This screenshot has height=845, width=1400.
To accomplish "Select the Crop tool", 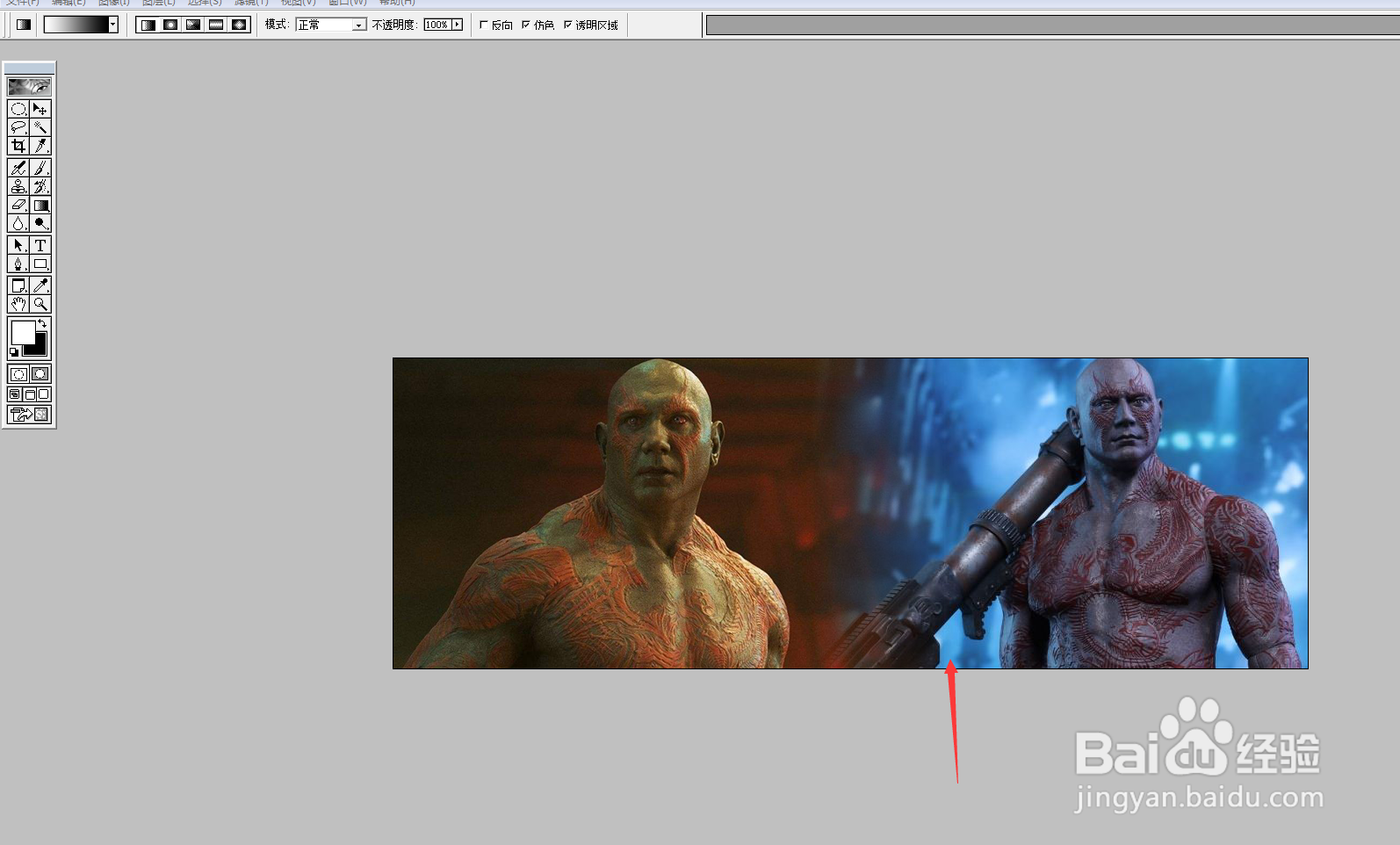I will pos(18,146).
